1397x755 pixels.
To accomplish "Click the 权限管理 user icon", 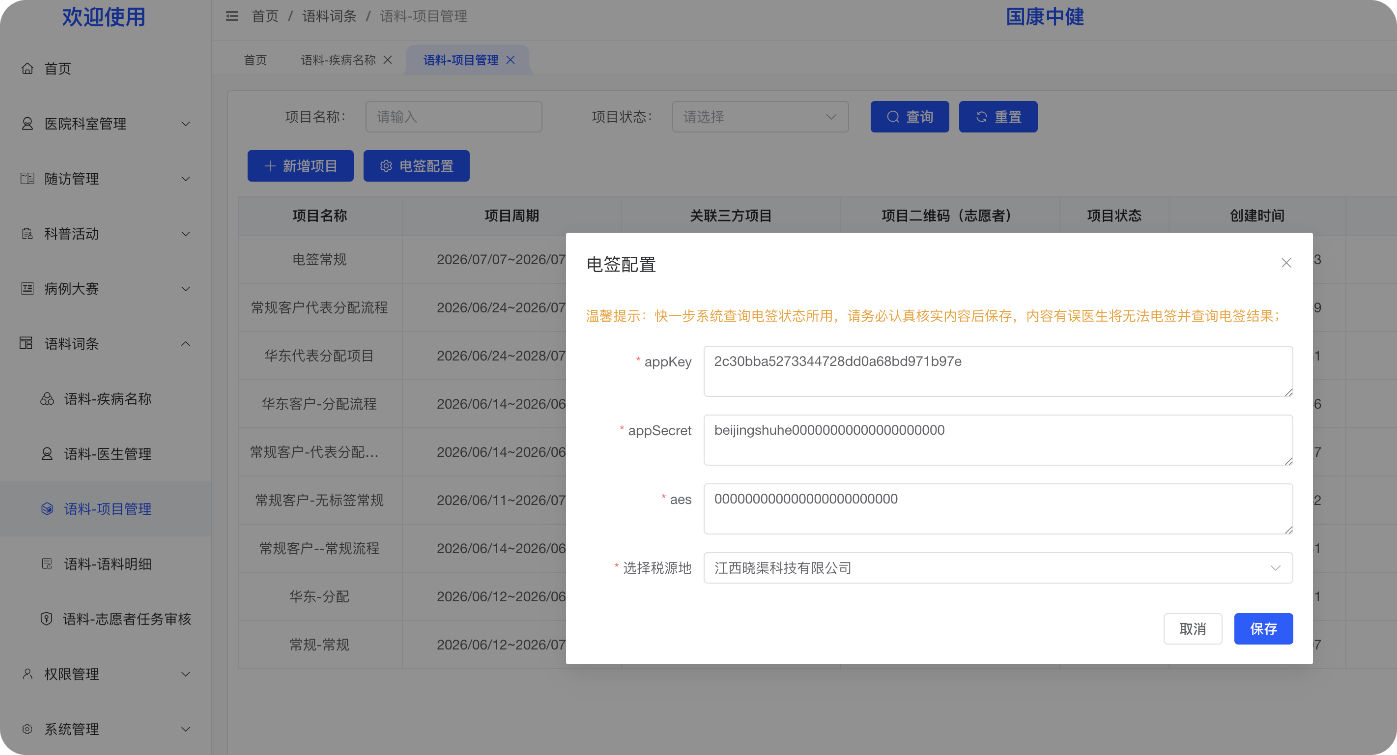I will (x=28, y=674).
